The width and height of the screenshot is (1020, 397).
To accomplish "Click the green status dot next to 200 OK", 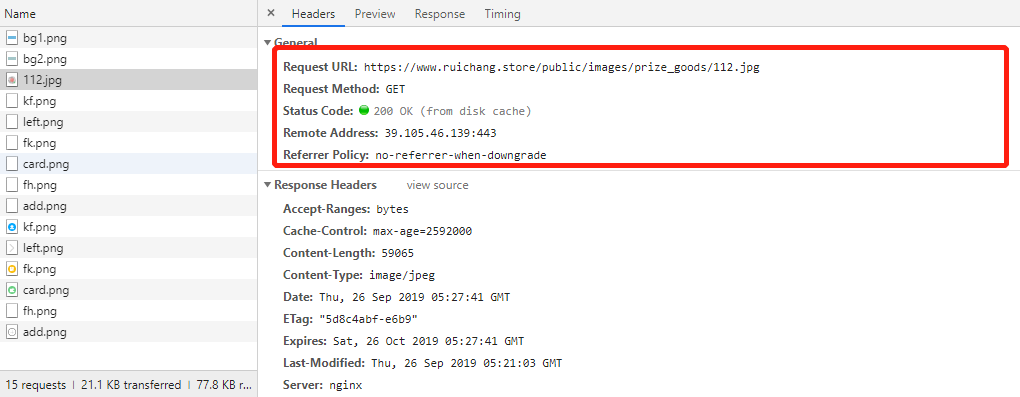I will (364, 111).
